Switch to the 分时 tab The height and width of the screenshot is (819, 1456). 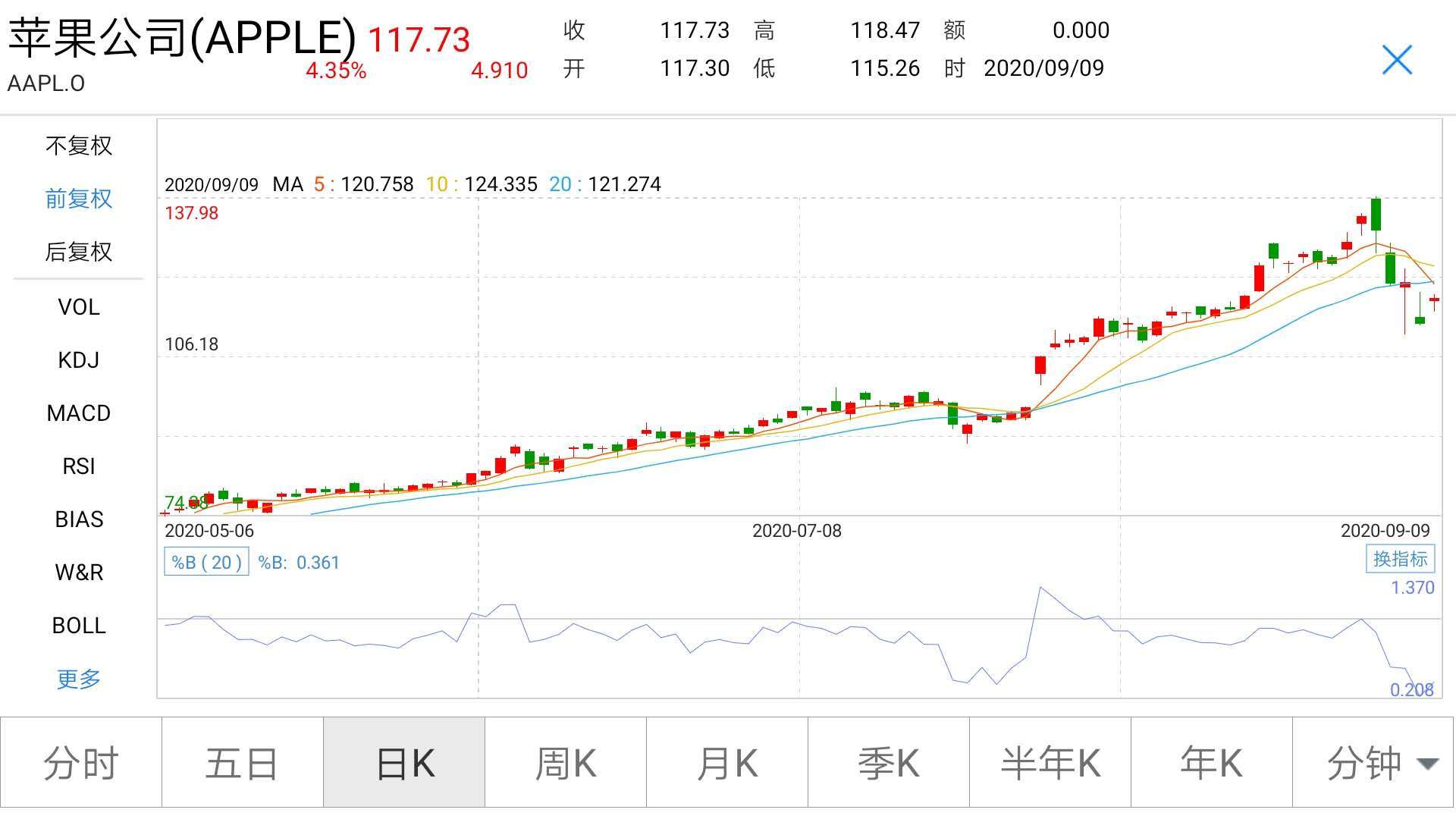pyautogui.click(x=81, y=763)
